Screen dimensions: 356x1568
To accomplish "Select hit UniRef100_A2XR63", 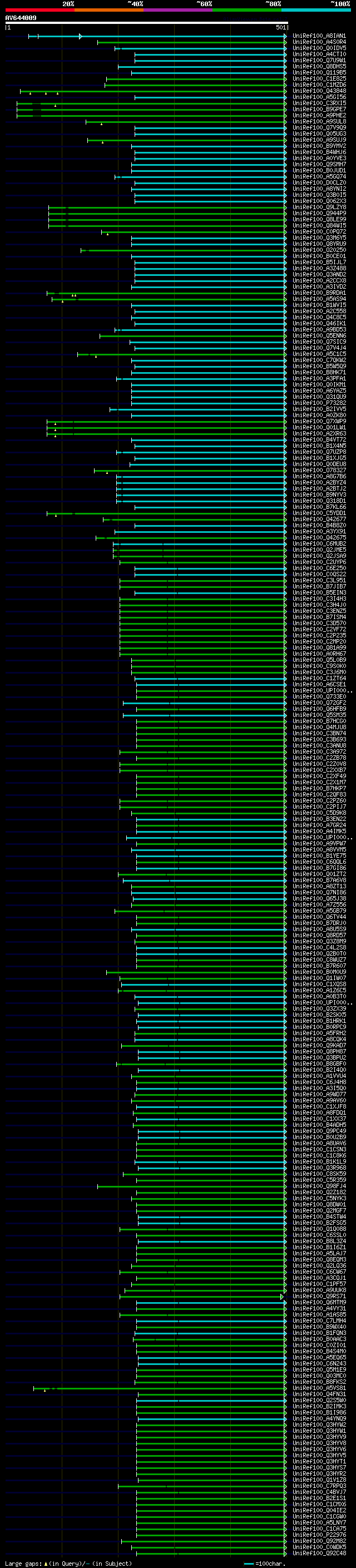I will coord(319,433).
